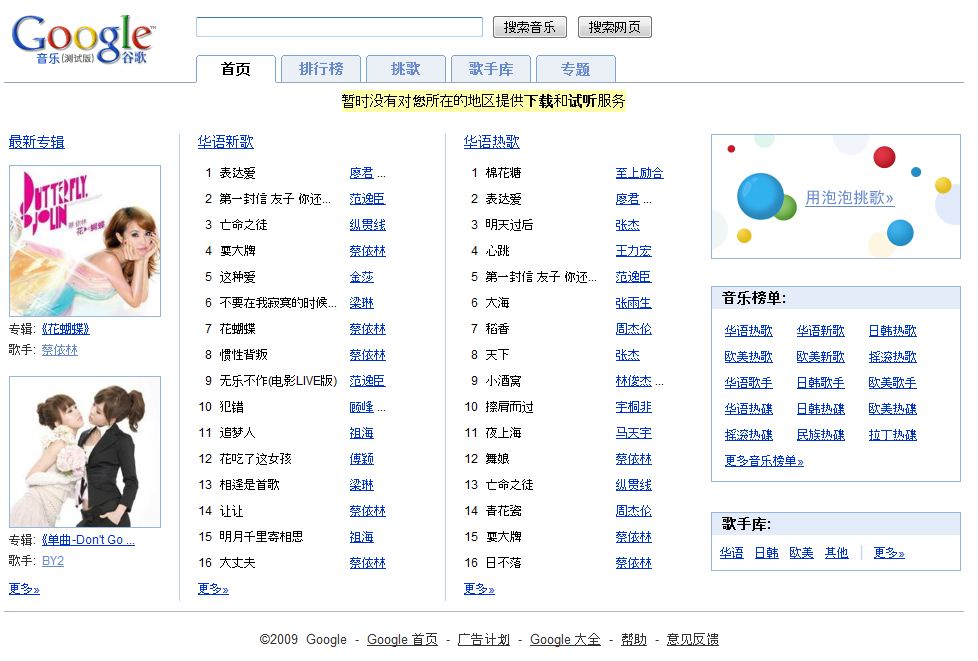Screen dimensions: 978x661
Task: Open 欧美 in the 歌手库 panel
Action: click(801, 552)
